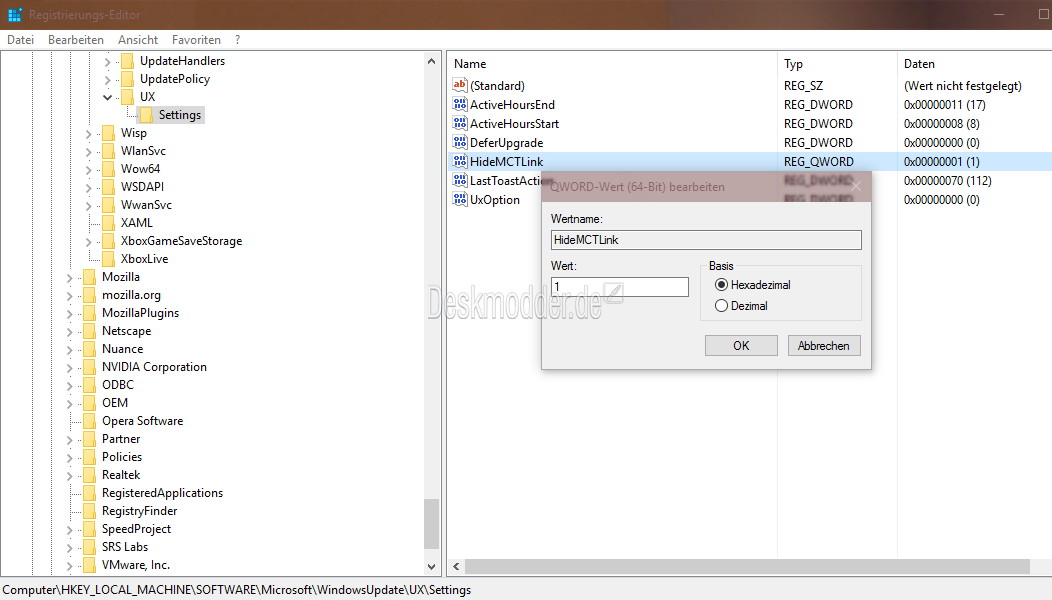
Task: Click the UpdateHandlers folder icon
Action: point(127,61)
